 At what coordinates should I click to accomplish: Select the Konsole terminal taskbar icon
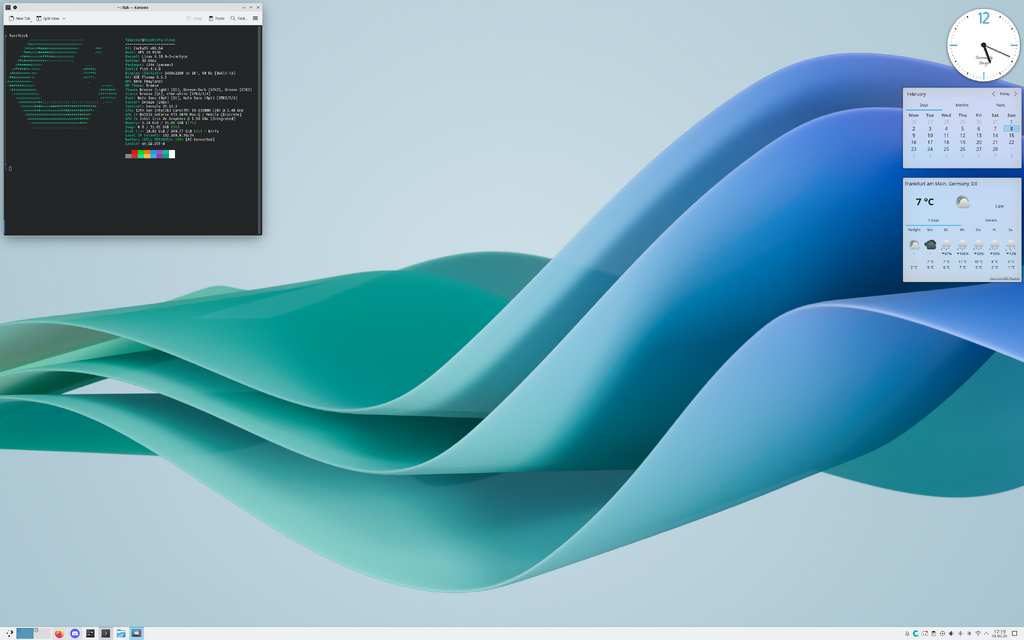(105, 633)
